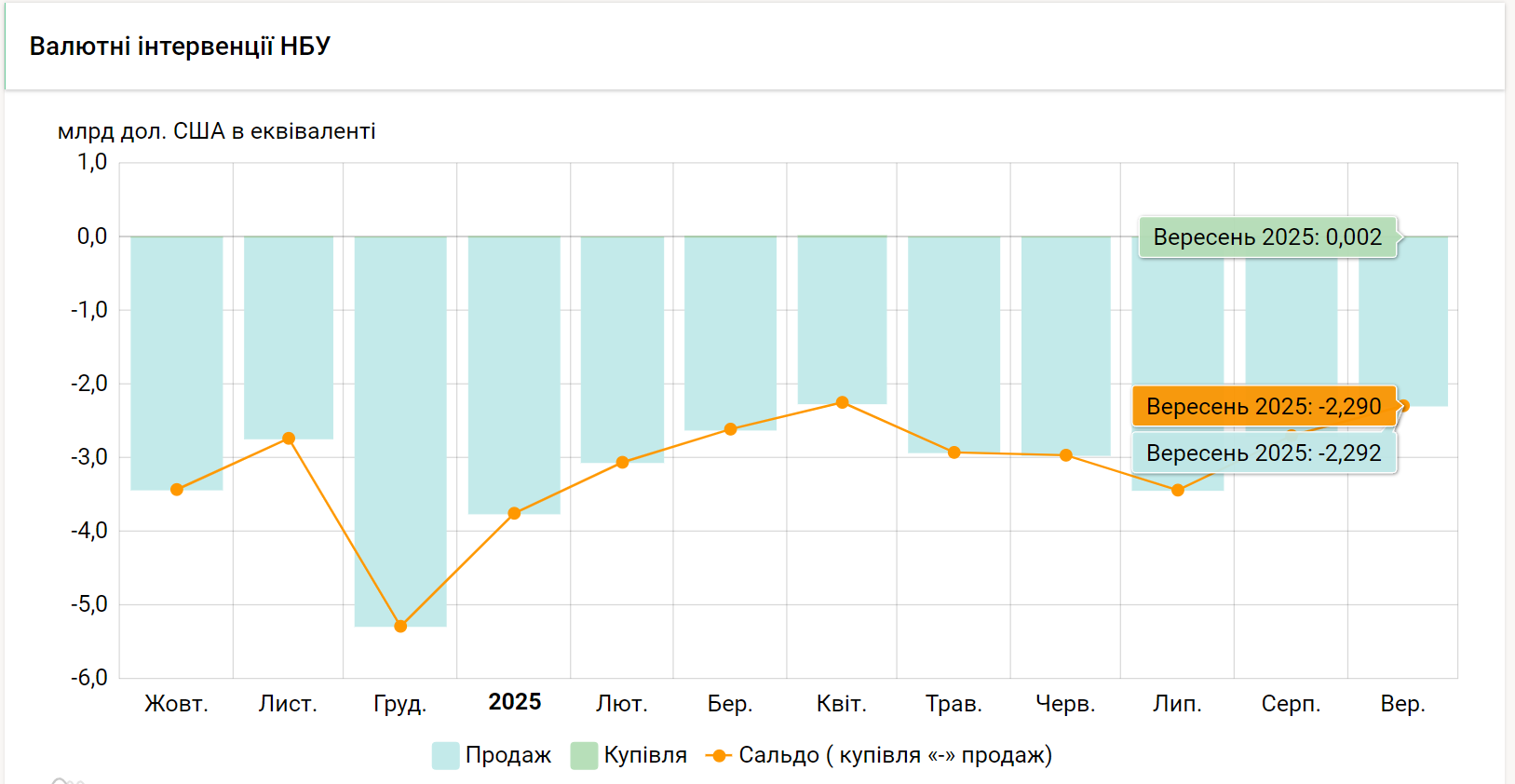Click the Сальдо data point for Лип.
The image size is (1515, 784).
pos(1178,490)
